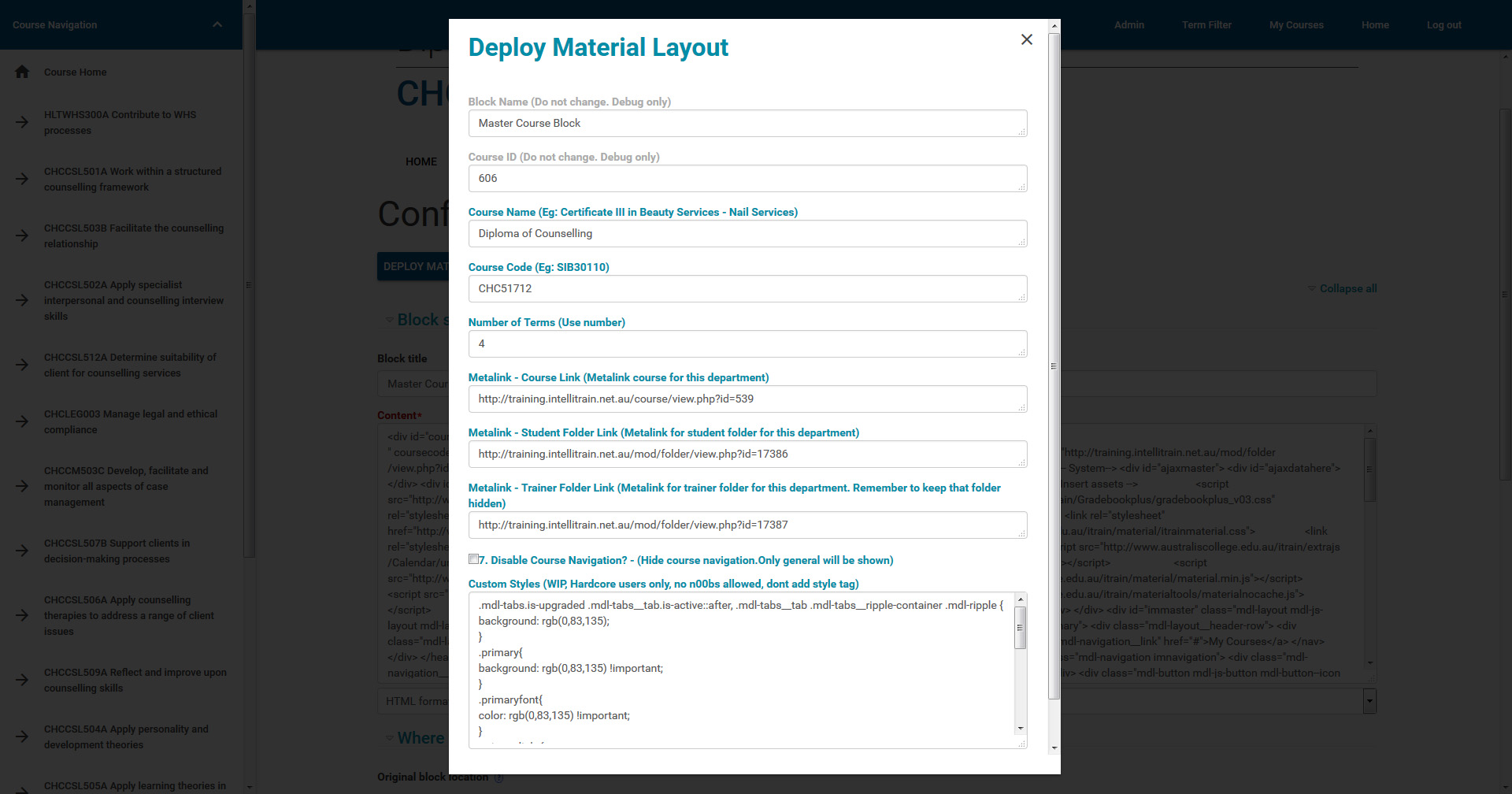The width and height of the screenshot is (1512, 794).
Task: Click arrow icon beside CHCCSL512A Determine suitability
Action: point(22,365)
